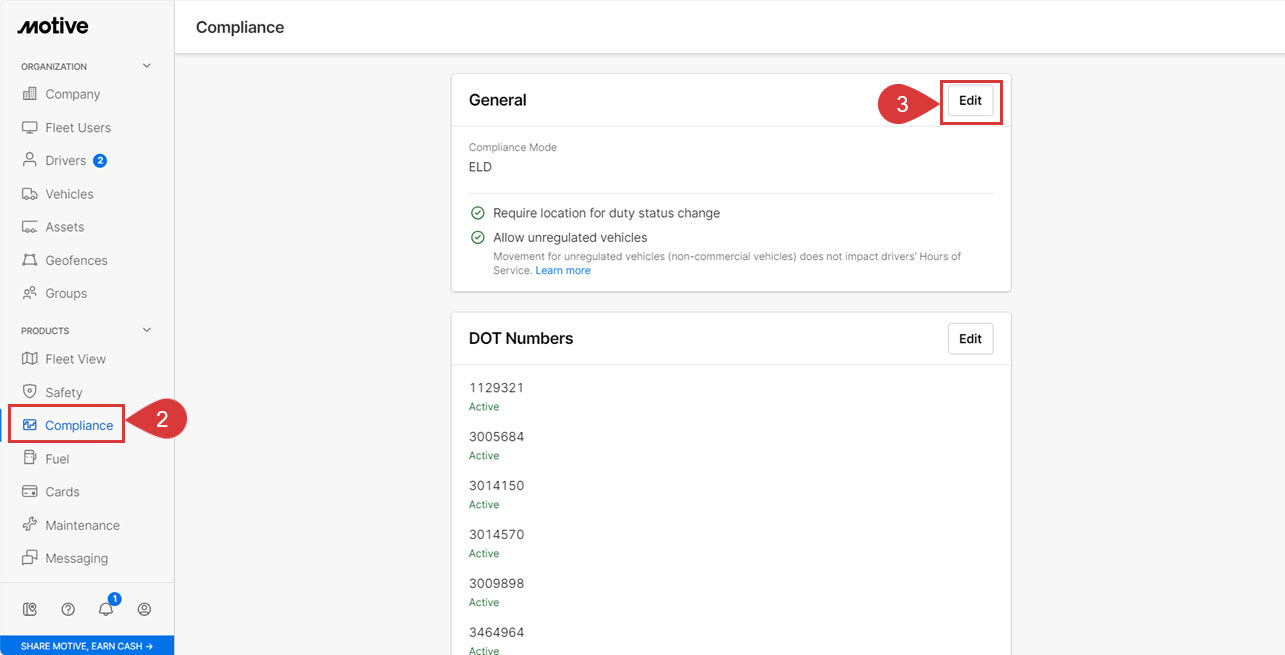Toggle the Allow unregulated vehicles checkmark
The image size is (1285, 655).
point(478,238)
